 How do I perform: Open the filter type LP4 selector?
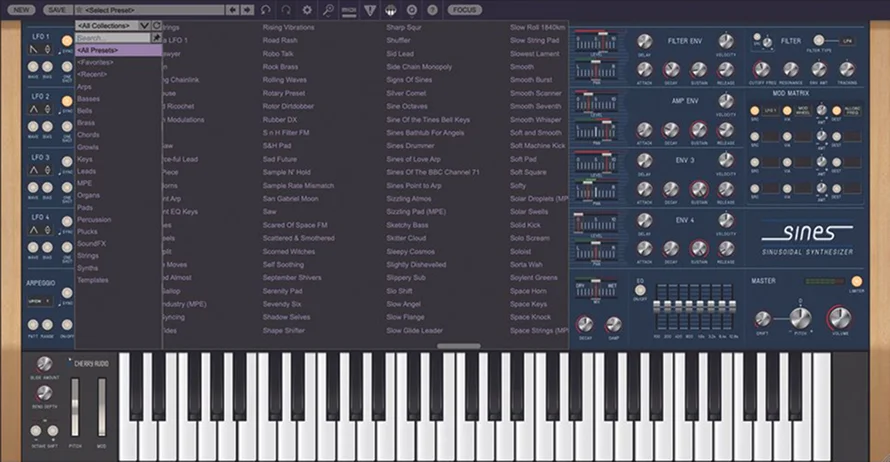point(847,41)
